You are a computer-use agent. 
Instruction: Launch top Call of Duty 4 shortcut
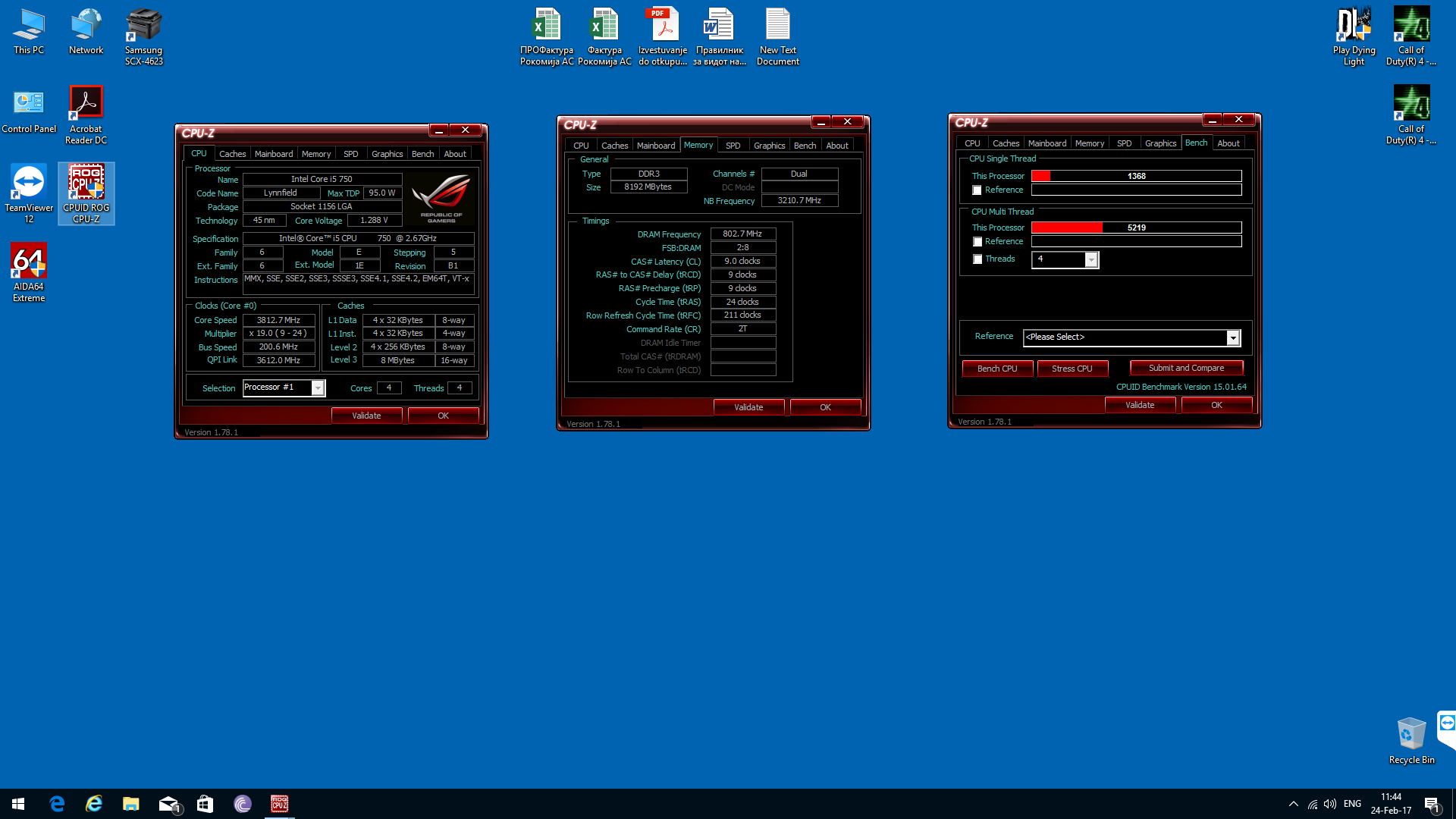point(1411,37)
